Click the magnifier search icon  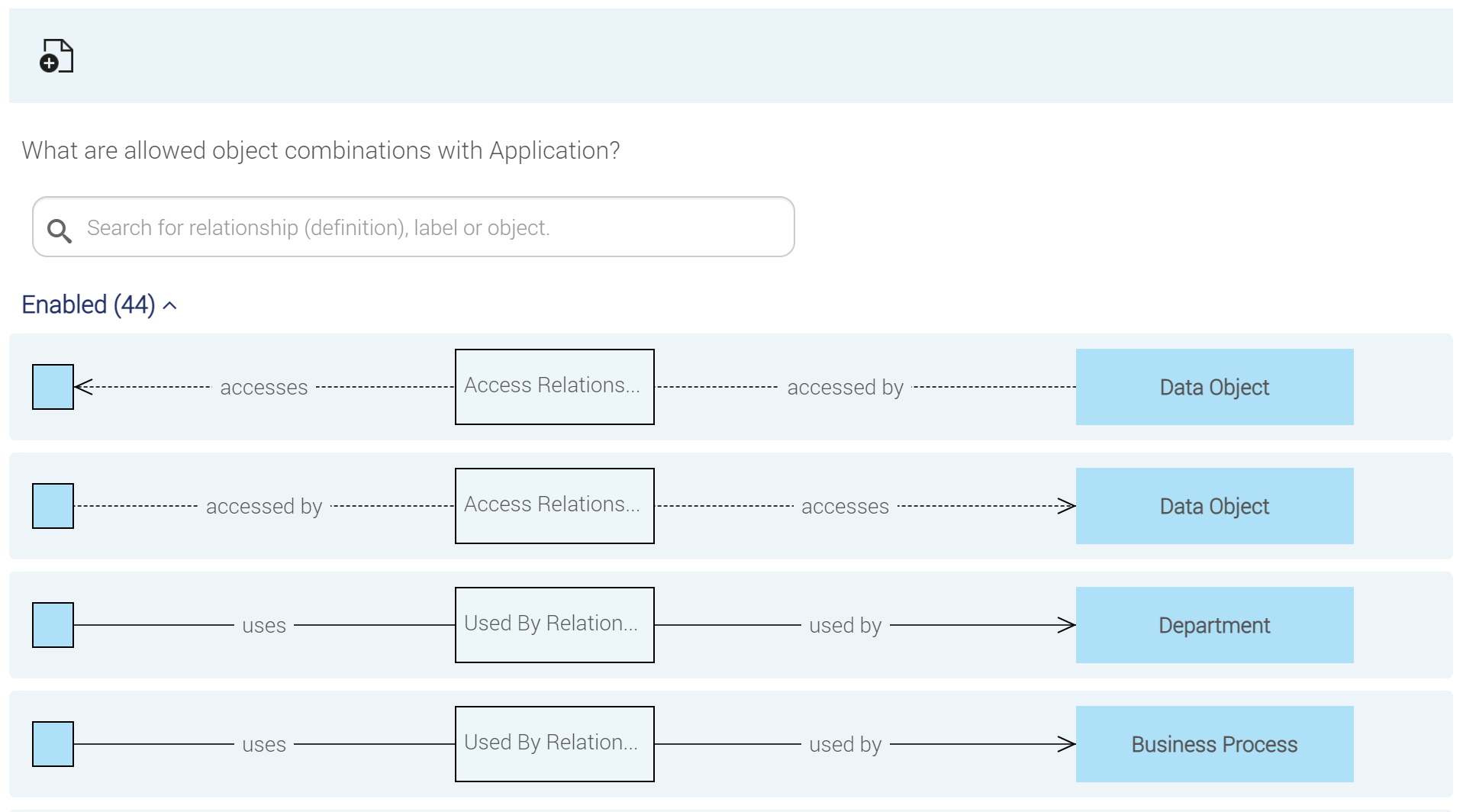(x=59, y=230)
